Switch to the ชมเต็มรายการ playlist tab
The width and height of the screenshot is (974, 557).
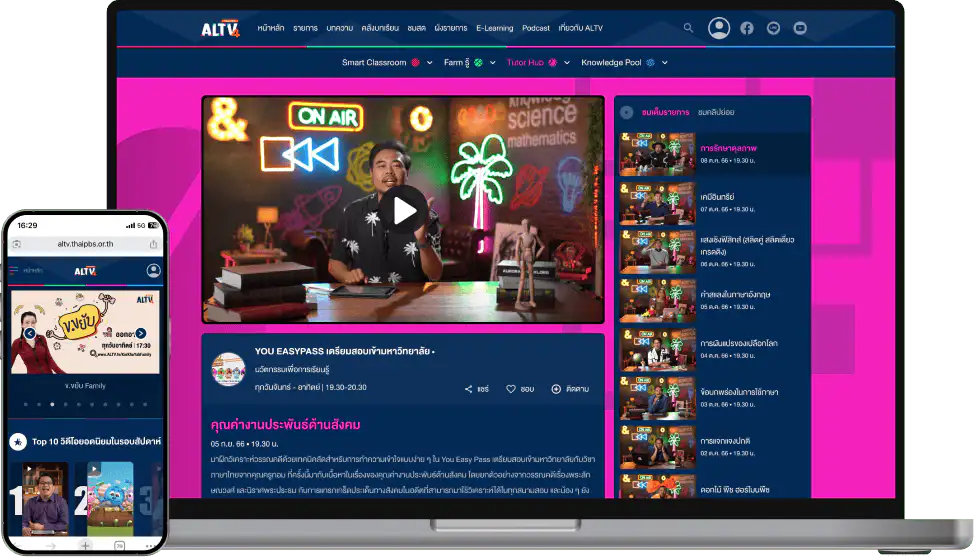tap(665, 112)
